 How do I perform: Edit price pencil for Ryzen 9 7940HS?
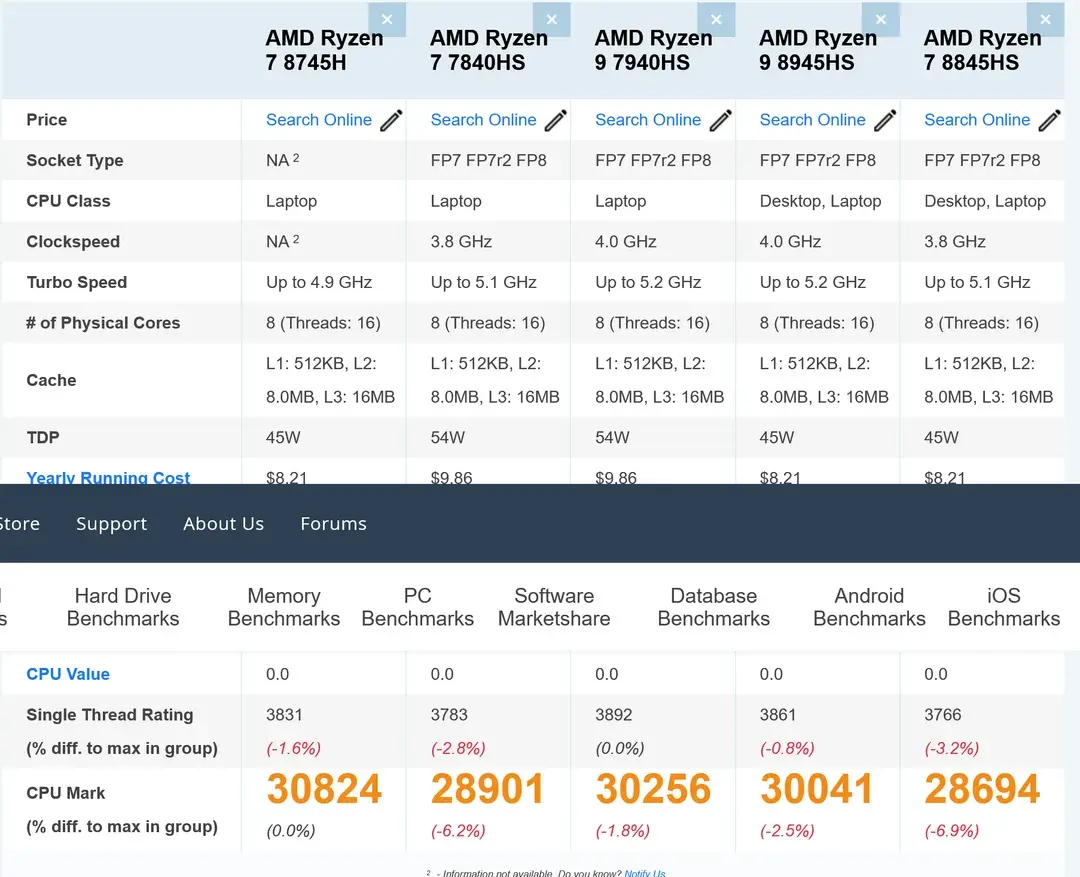[720, 121]
